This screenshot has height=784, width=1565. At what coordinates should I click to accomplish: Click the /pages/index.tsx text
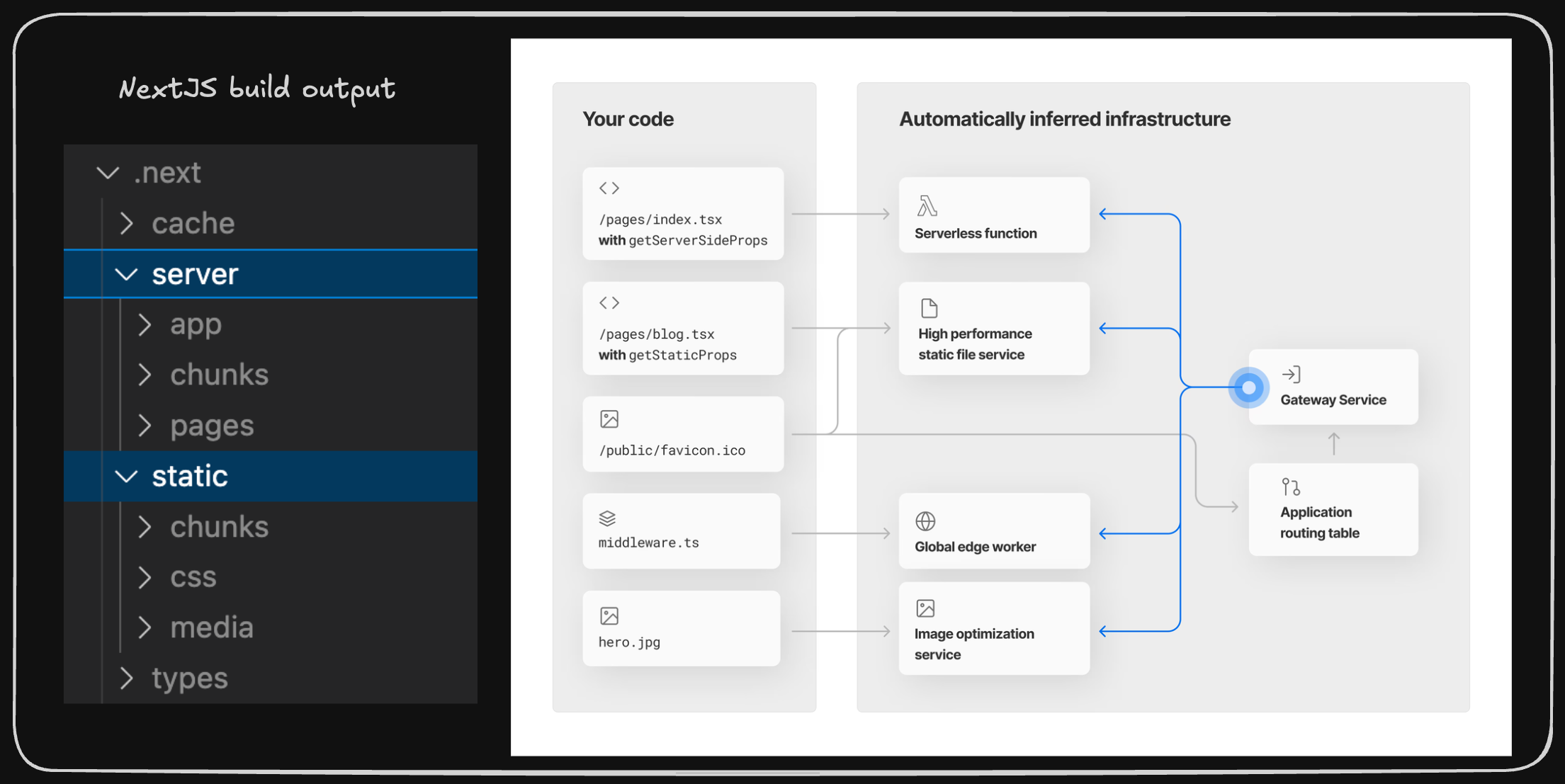tap(660, 220)
